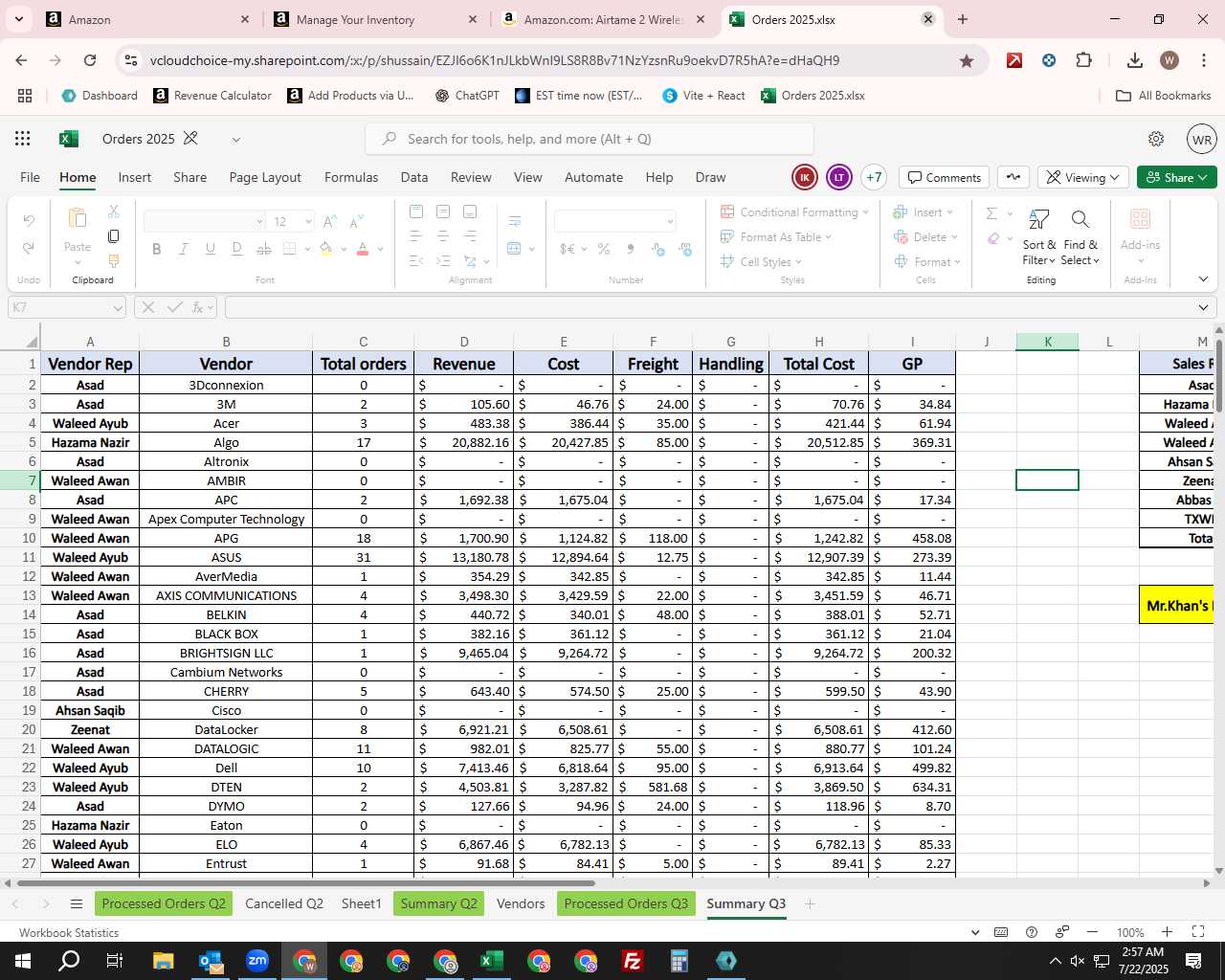The height and width of the screenshot is (980, 1225).
Task: Open the file name dropdown chevron beside Orders 2025
Action: tap(235, 140)
